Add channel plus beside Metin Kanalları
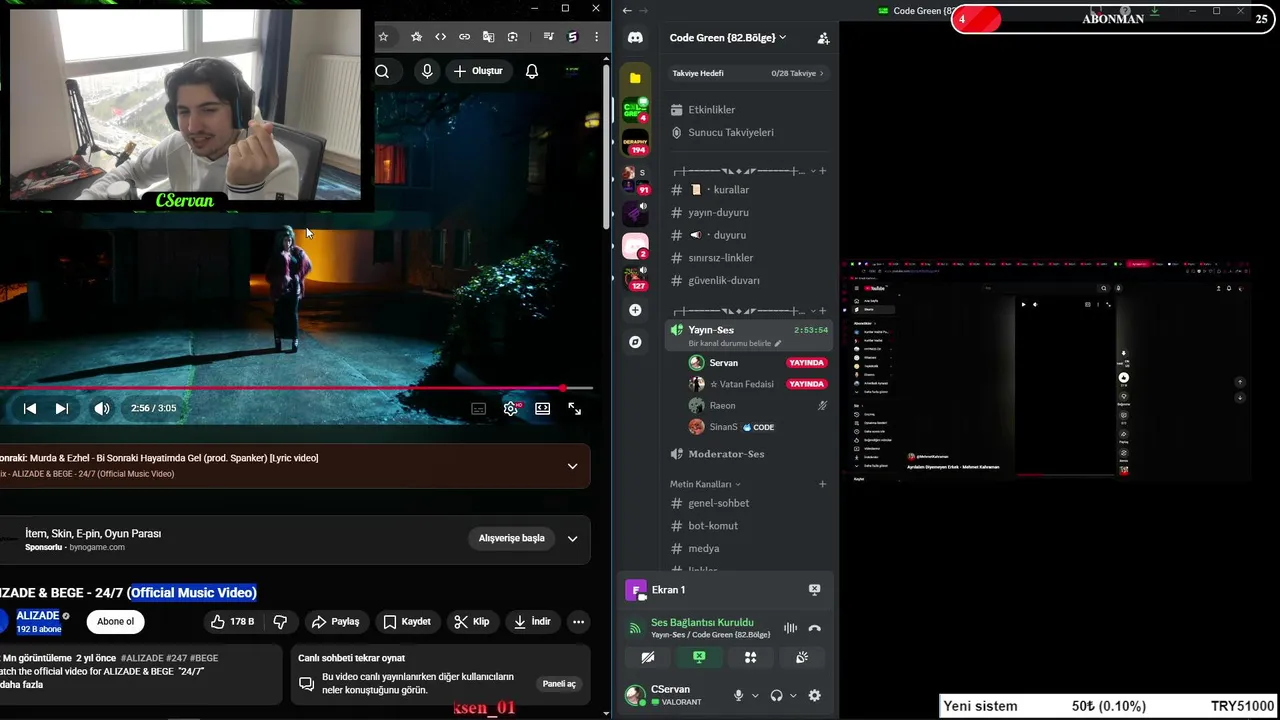The width and height of the screenshot is (1280, 720). coord(823,484)
